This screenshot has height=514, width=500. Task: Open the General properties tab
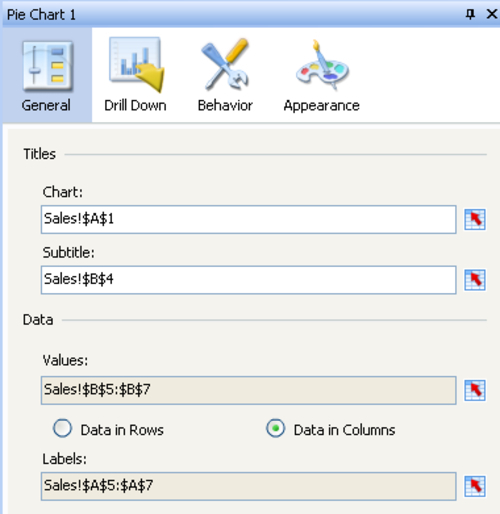tap(47, 75)
